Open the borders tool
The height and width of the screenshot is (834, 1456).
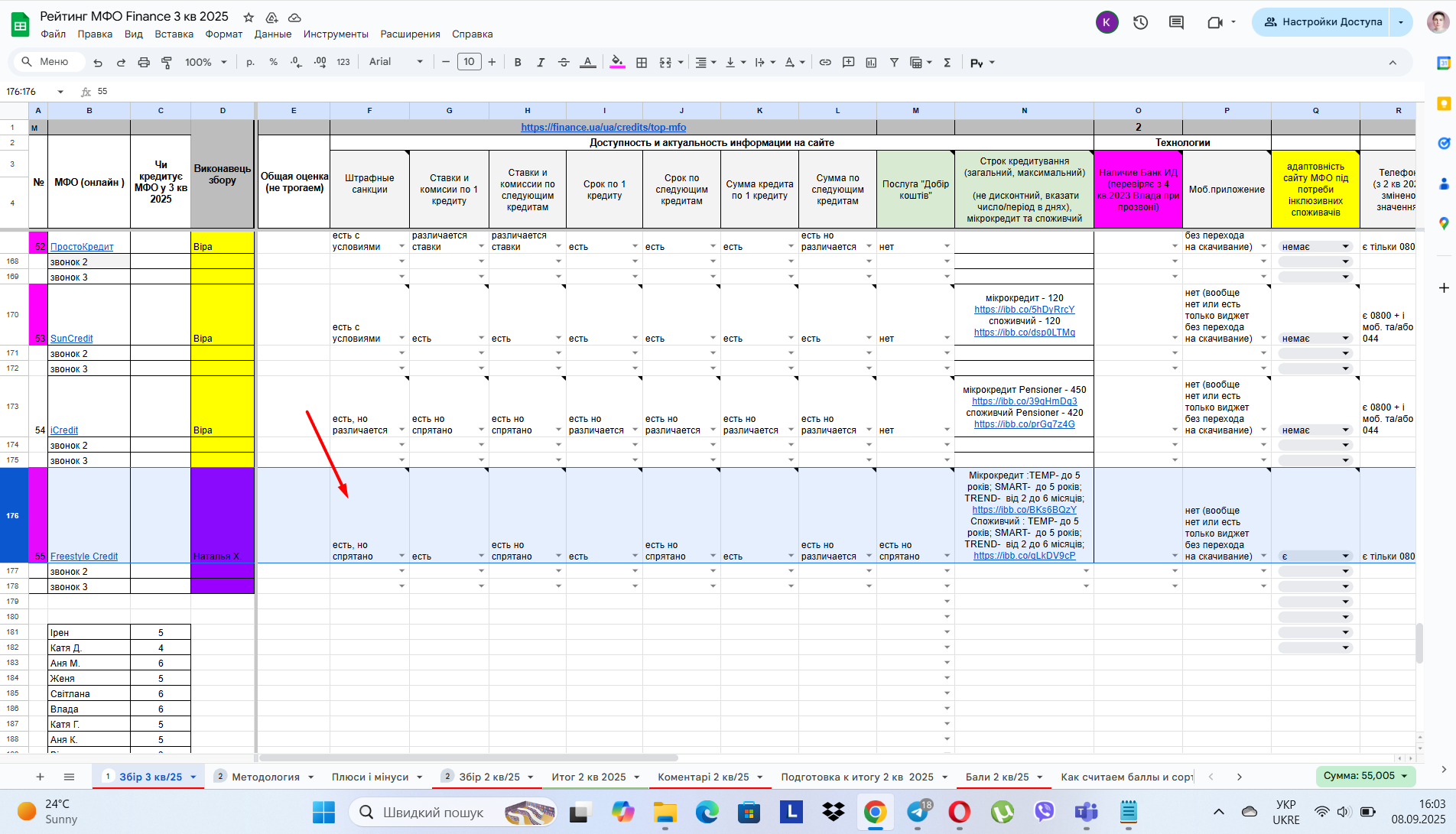pyautogui.click(x=642, y=63)
